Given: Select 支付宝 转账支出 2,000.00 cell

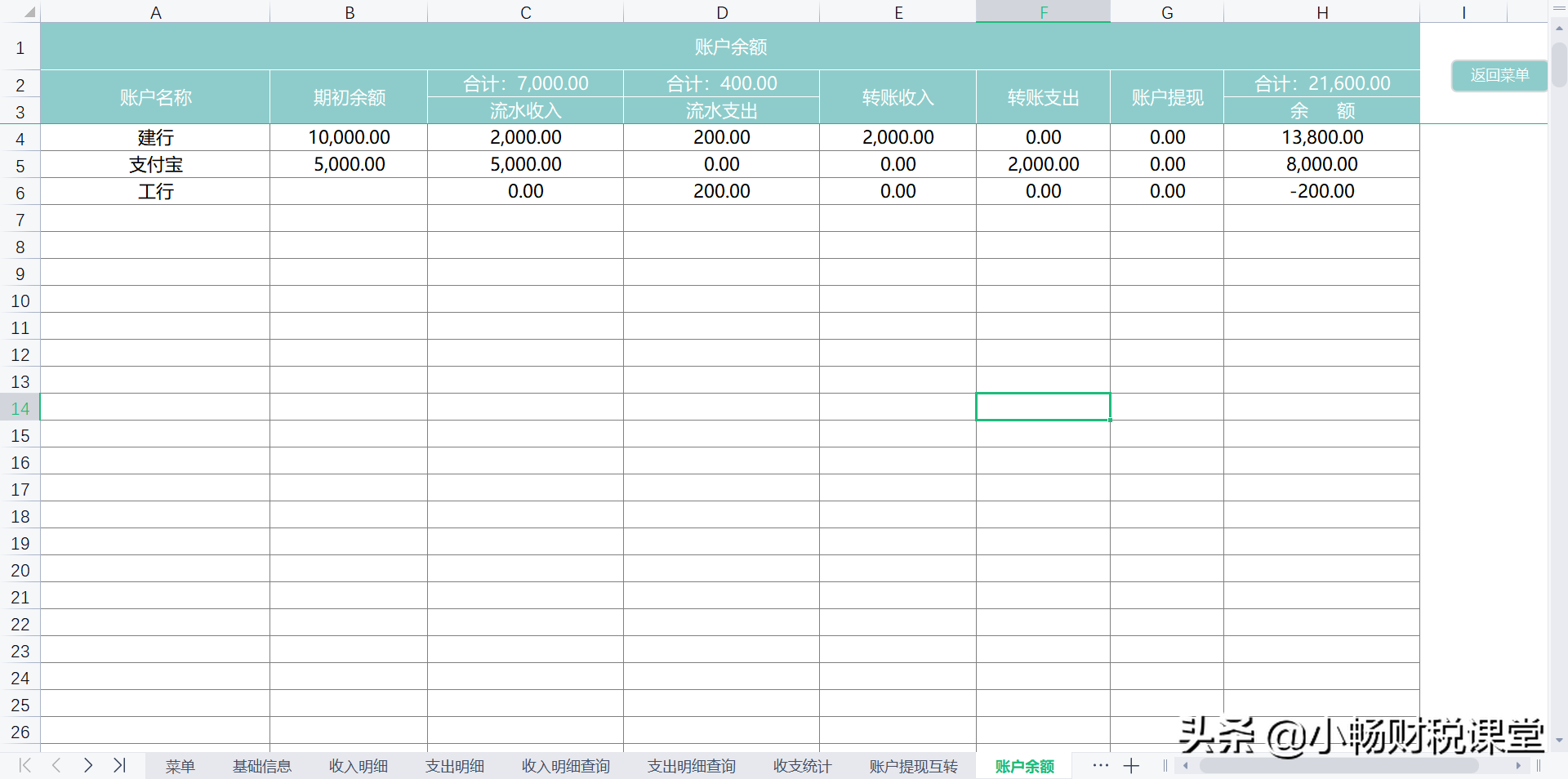Looking at the screenshot, I should pos(1043,164).
